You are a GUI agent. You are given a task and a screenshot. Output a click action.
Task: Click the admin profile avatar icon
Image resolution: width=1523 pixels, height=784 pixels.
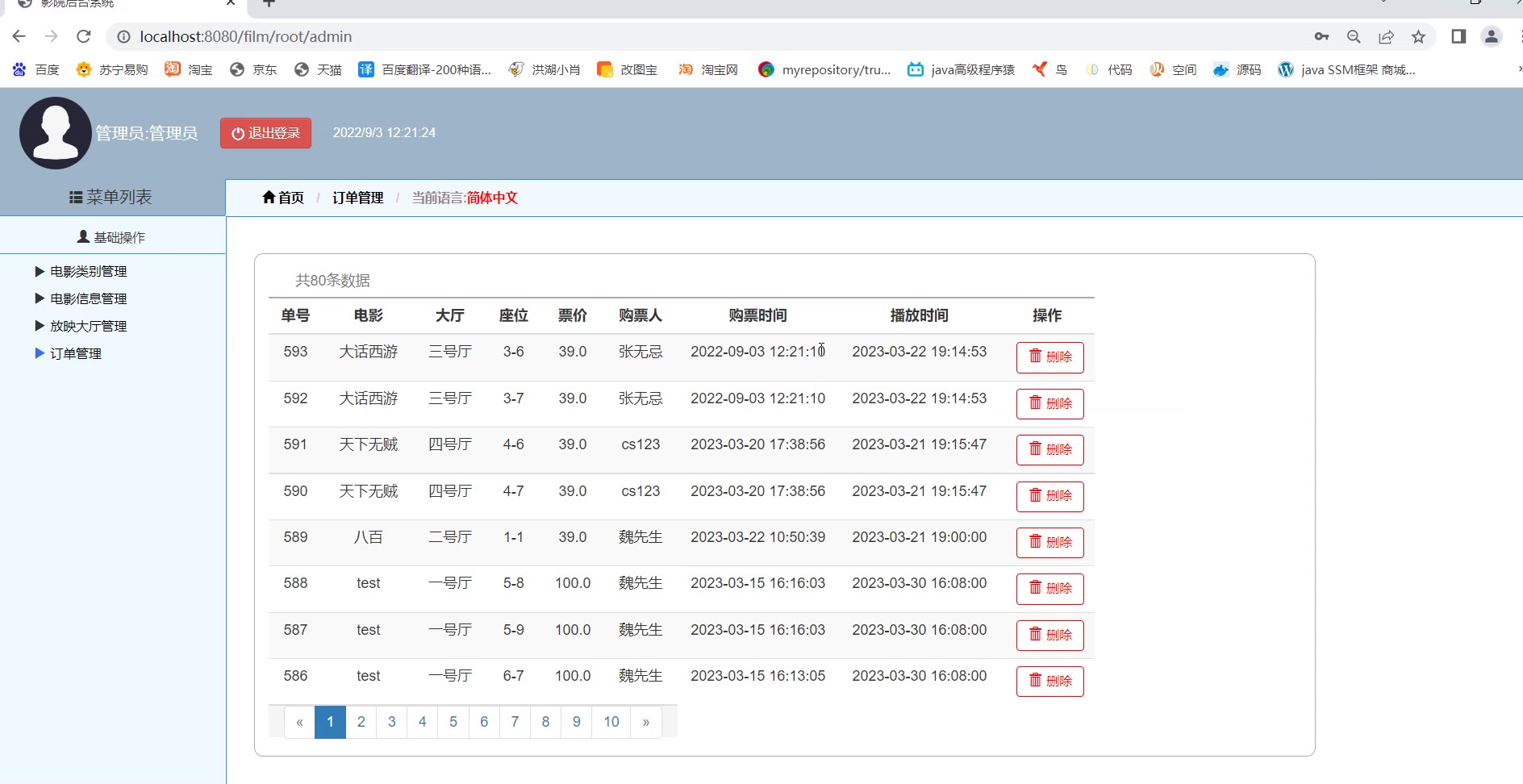tap(55, 133)
